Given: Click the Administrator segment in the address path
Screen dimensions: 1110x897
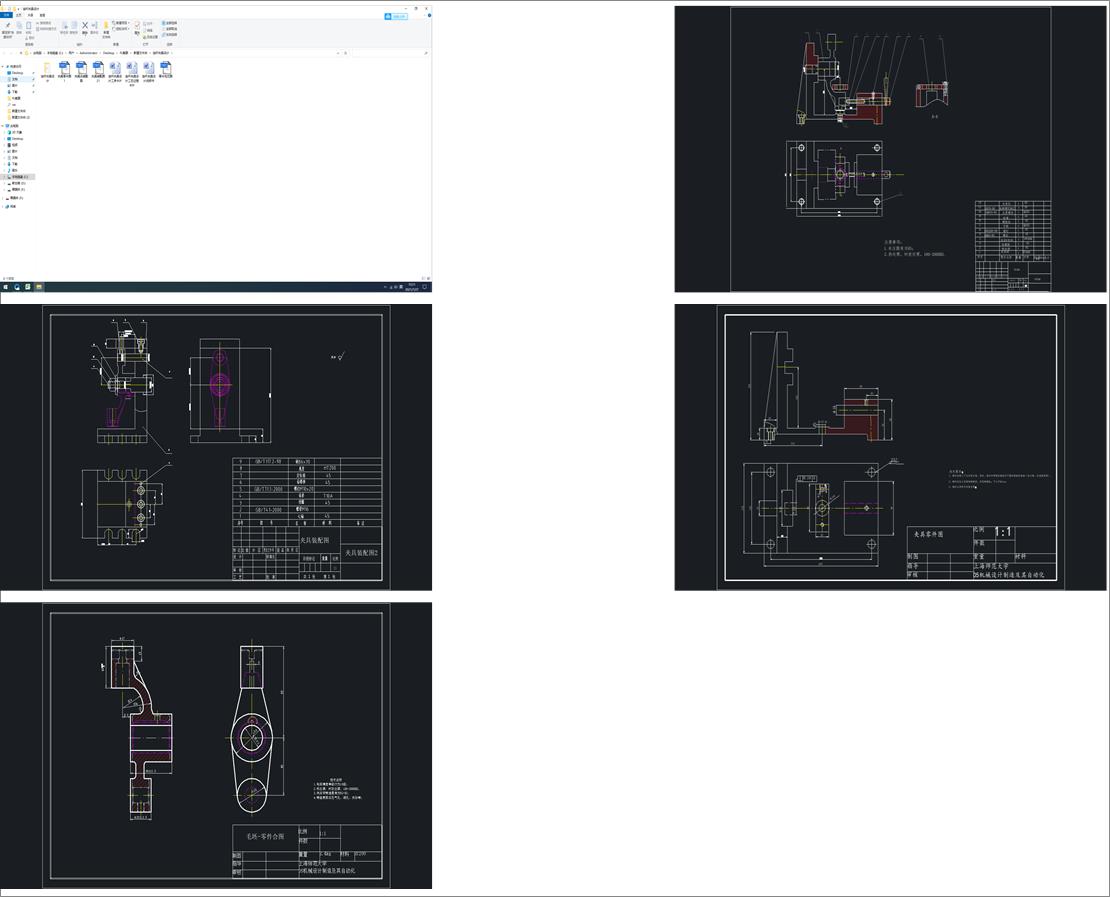Looking at the screenshot, I should [x=88, y=53].
